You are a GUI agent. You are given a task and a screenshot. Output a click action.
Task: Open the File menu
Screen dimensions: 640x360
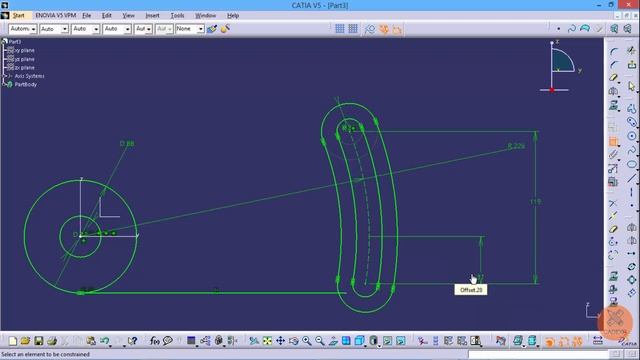pyautogui.click(x=87, y=16)
